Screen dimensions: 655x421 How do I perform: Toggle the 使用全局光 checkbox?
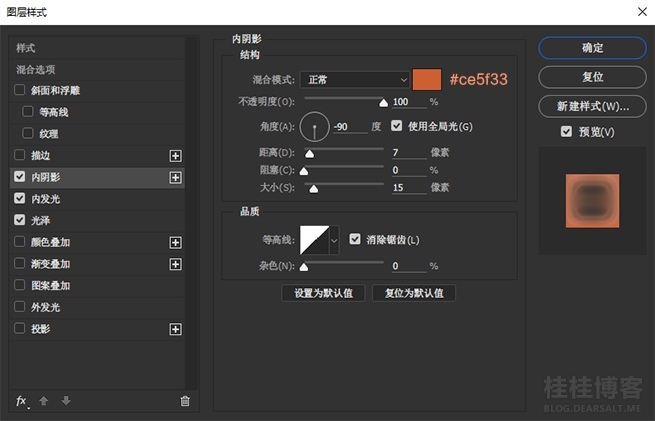(396, 126)
